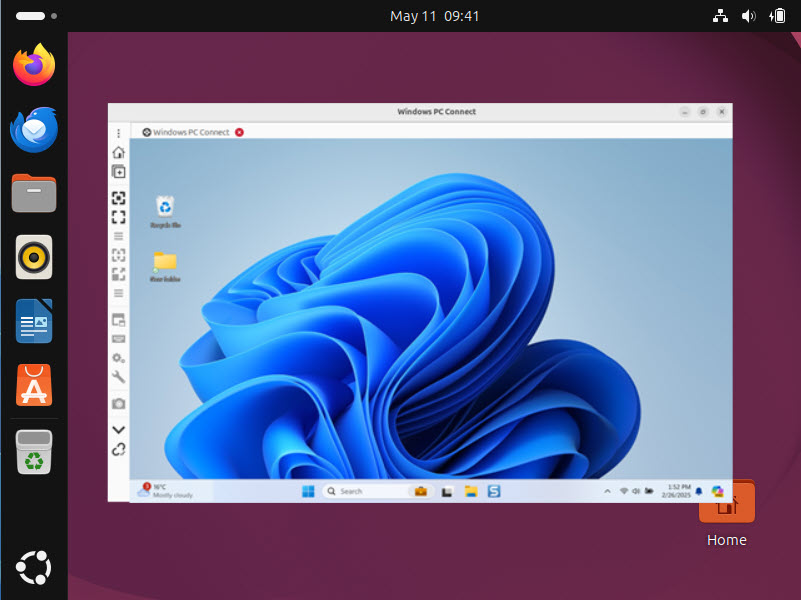Select the Recycle Bin on remote desktop

tap(165, 211)
